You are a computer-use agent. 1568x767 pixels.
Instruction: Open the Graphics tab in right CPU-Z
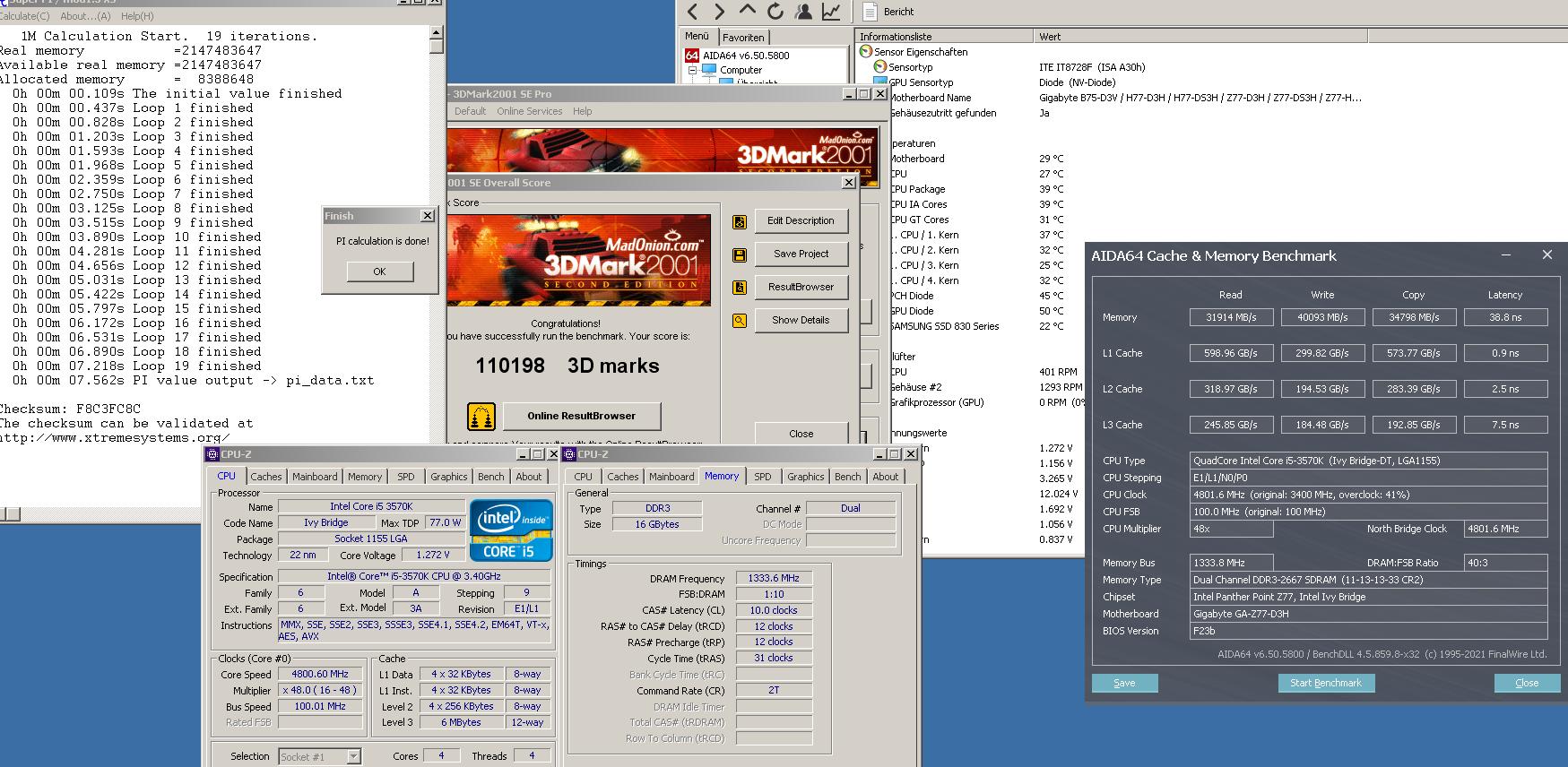point(805,477)
